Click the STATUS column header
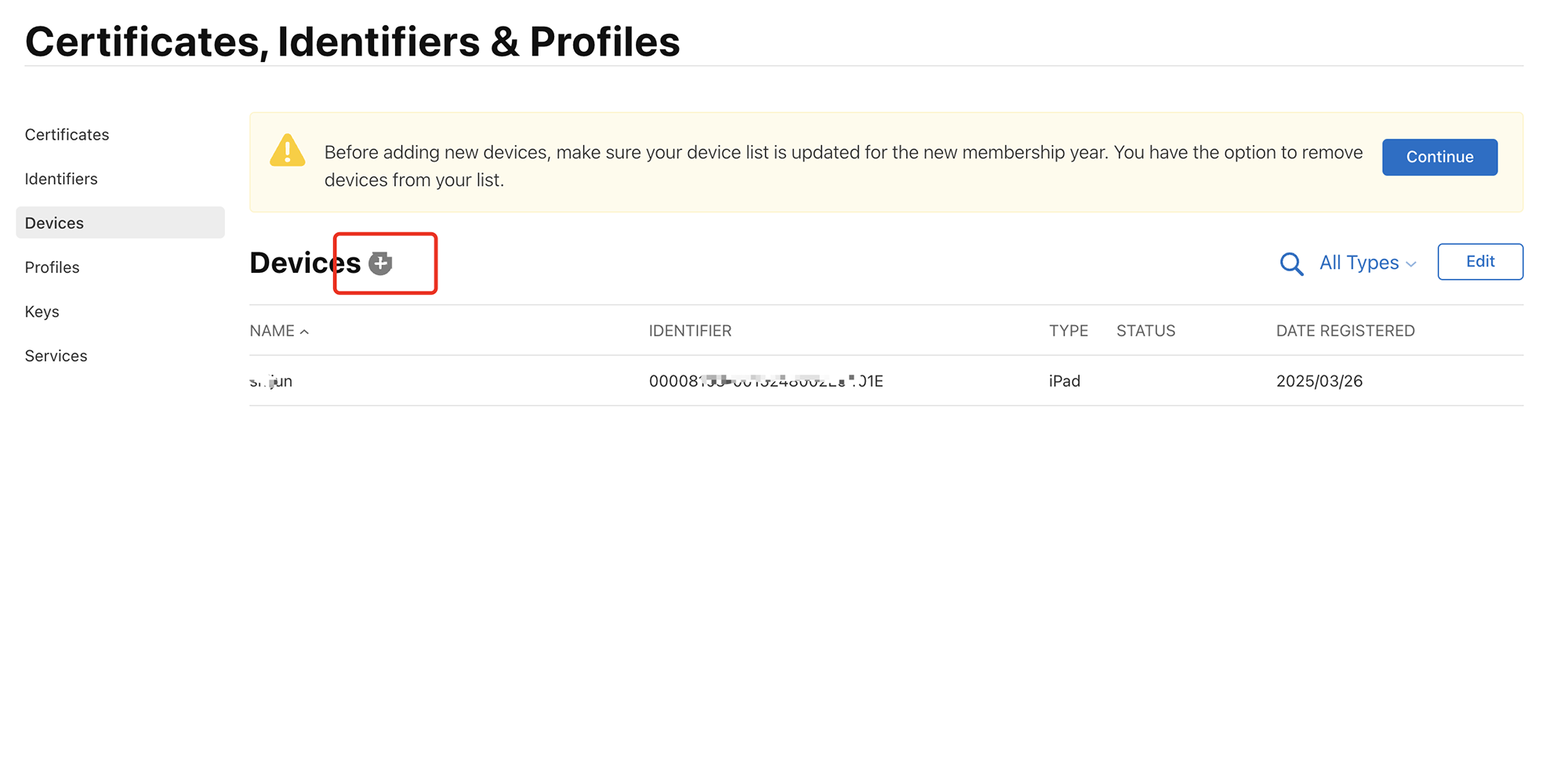 (x=1145, y=331)
